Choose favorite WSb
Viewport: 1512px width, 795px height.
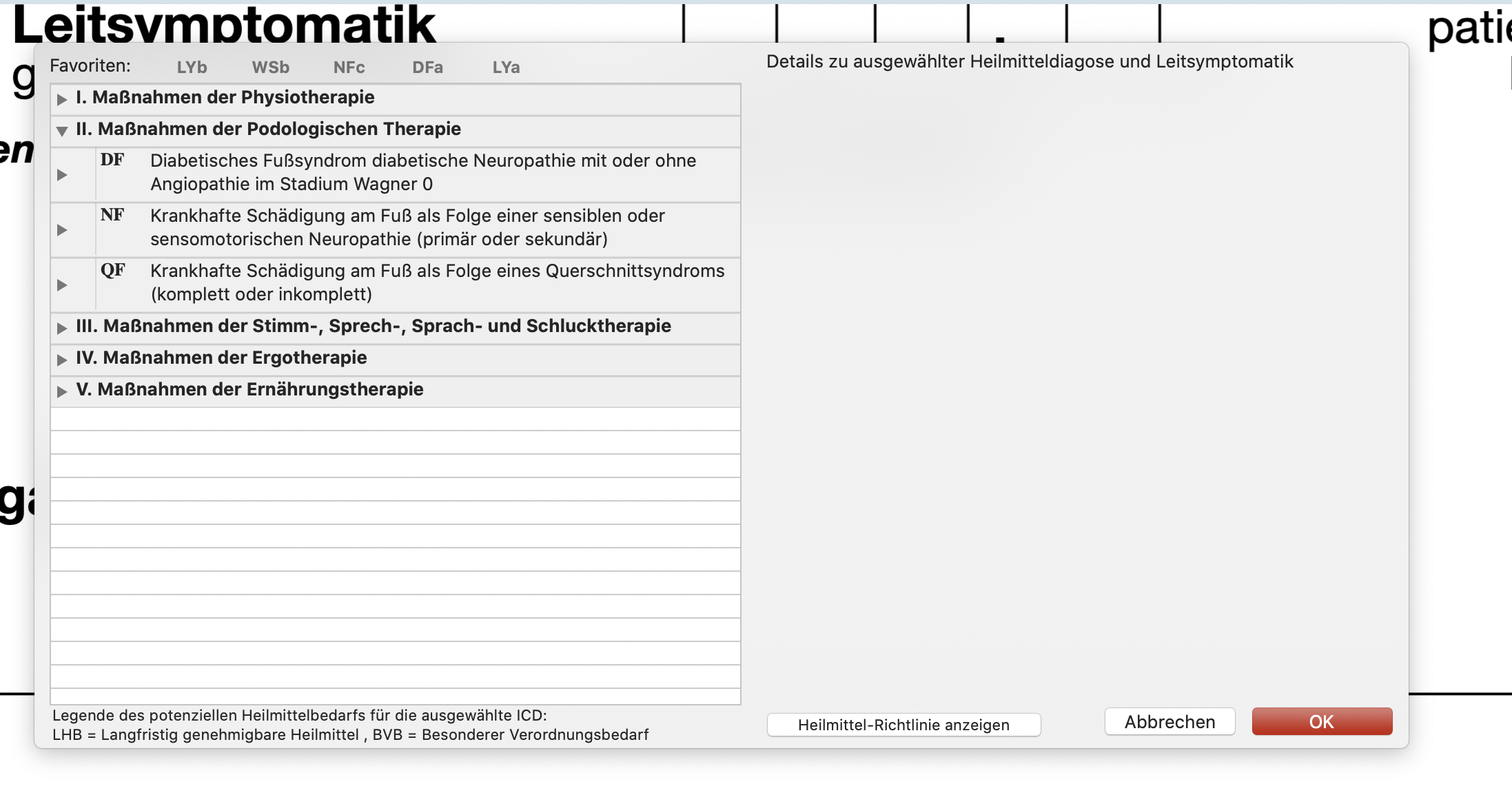point(270,68)
